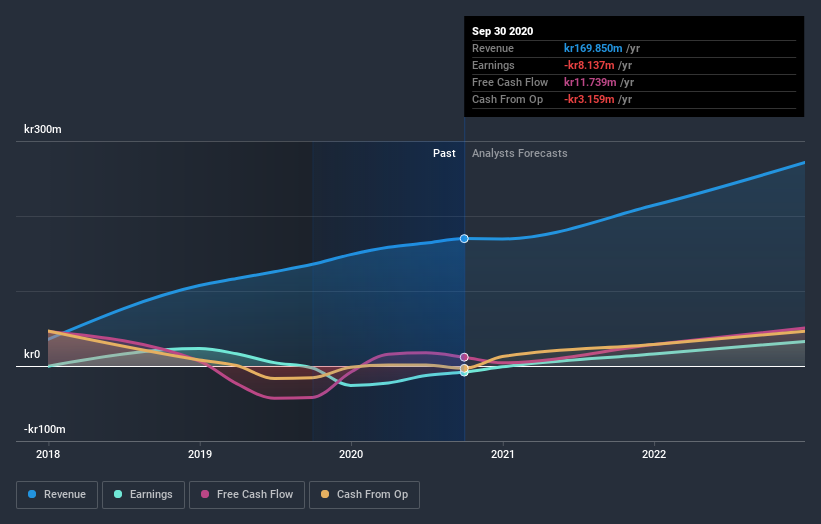The width and height of the screenshot is (821, 524).
Task: Click the Cash From Op data point marker
Action: click(x=464, y=369)
